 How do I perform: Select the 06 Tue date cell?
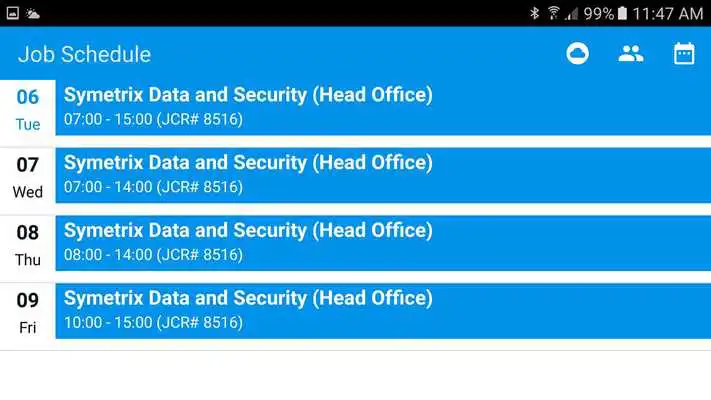tap(28, 110)
